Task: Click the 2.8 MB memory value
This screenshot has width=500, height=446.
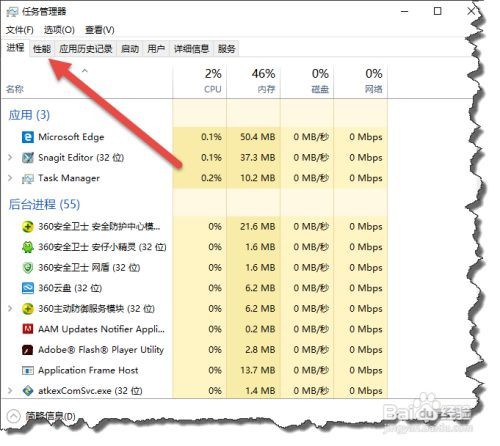Action: (260, 350)
